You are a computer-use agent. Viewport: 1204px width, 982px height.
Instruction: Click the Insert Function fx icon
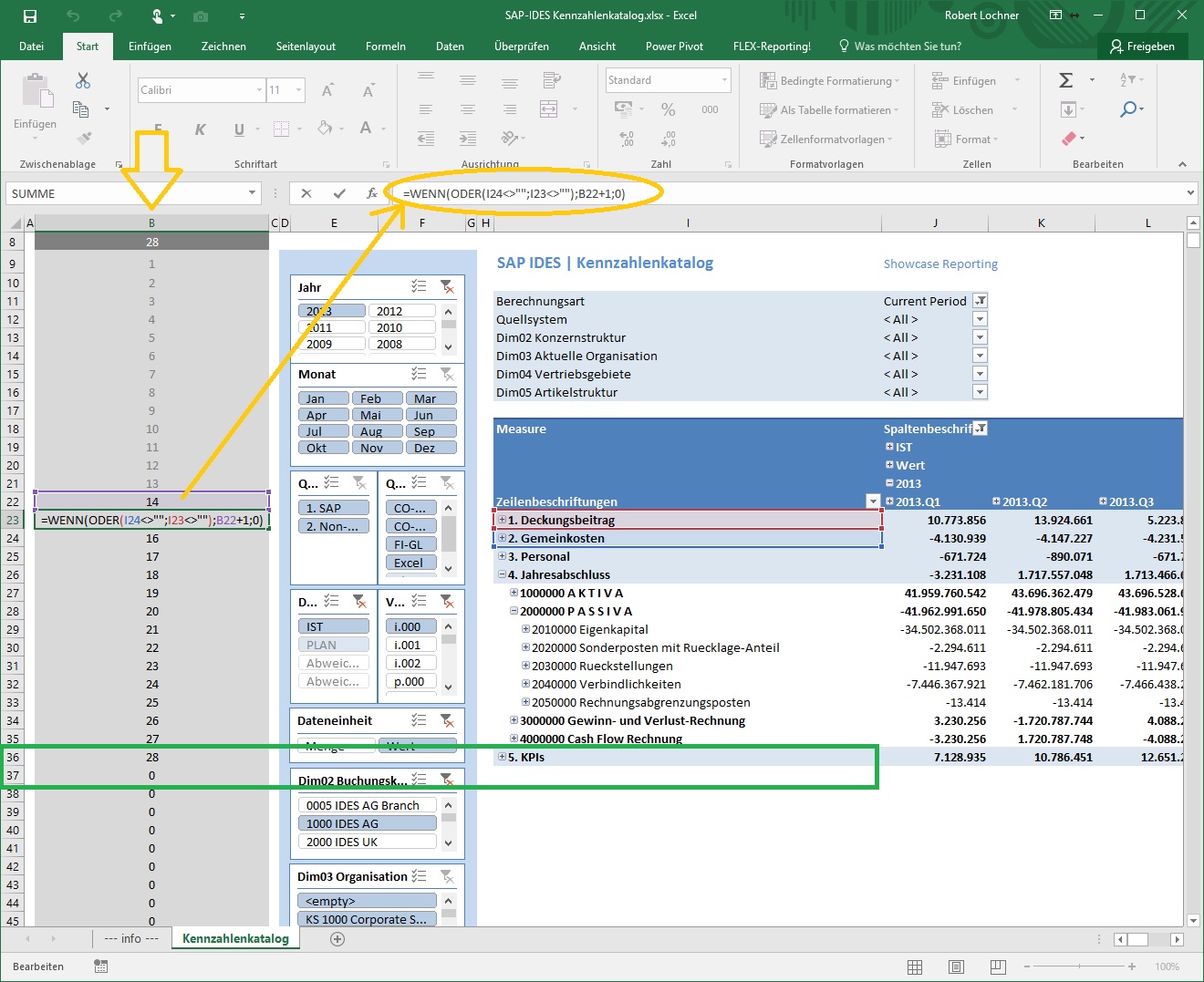(x=372, y=193)
